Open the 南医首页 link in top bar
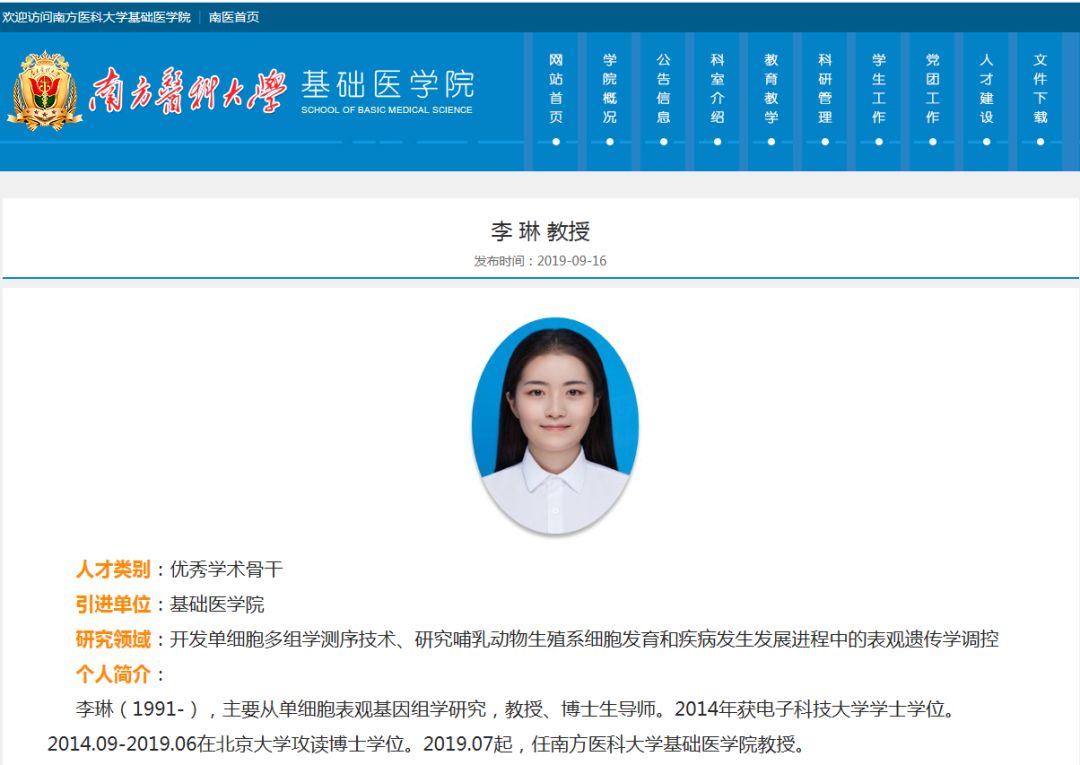Screen dimensions: 1080x765 coord(234,17)
